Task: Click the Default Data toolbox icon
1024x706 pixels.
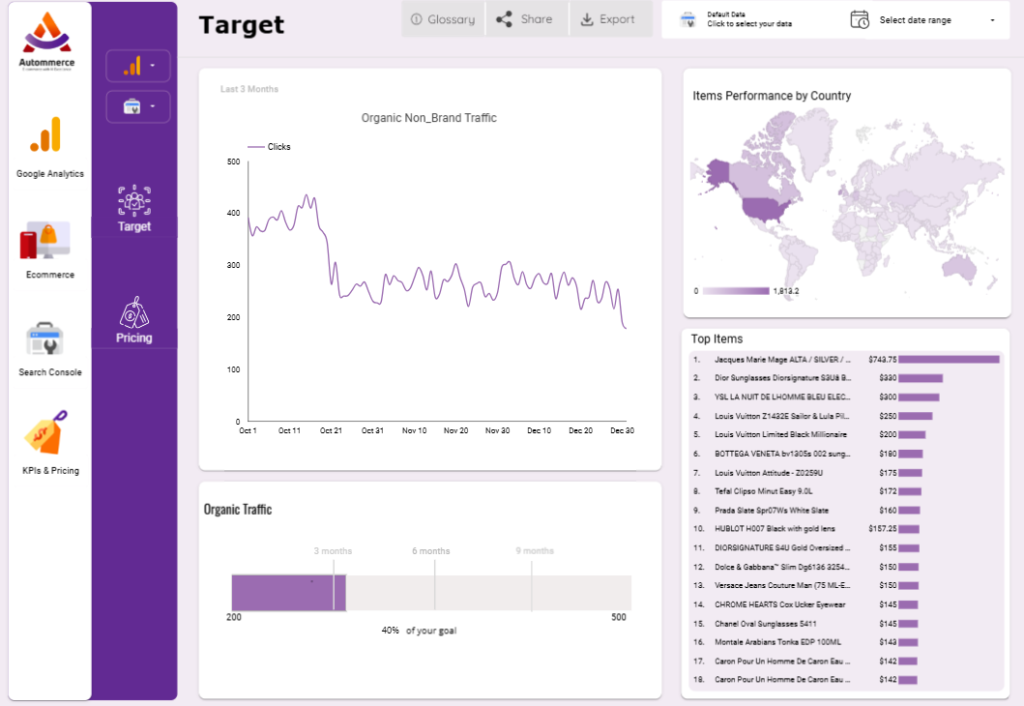Action: coord(688,20)
